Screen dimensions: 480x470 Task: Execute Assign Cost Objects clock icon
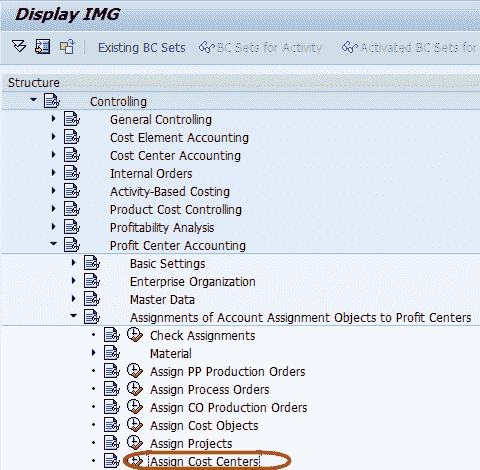(x=135, y=425)
